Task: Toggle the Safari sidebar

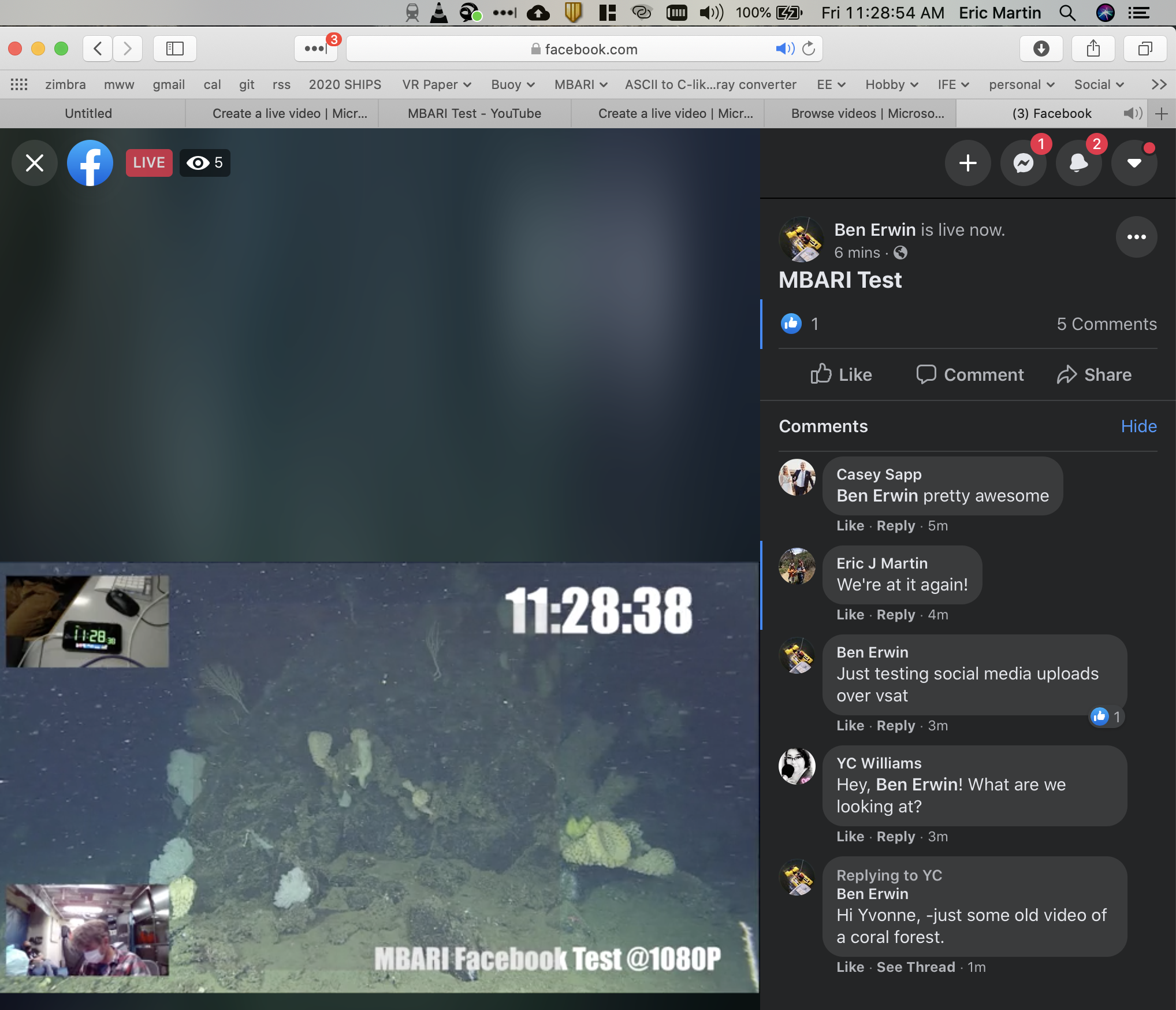Action: pyautogui.click(x=174, y=49)
